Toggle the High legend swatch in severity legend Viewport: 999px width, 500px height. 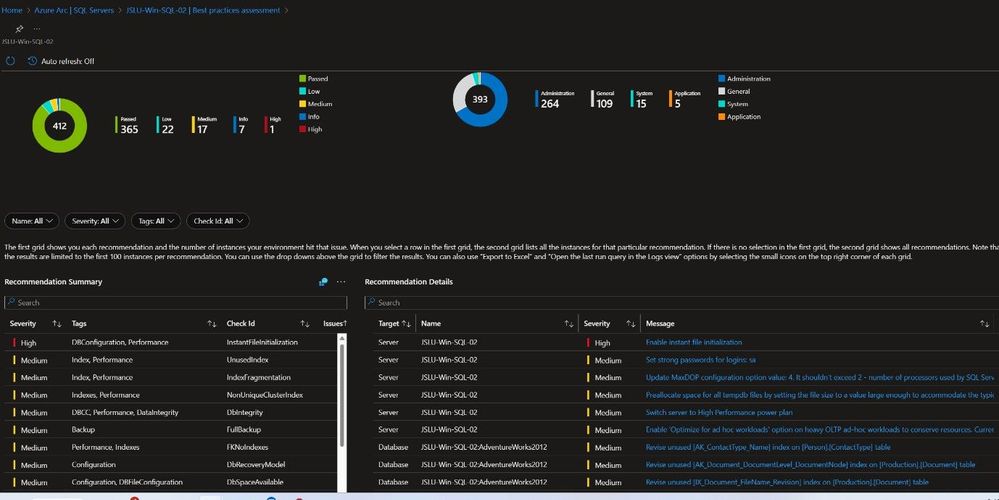(x=302, y=129)
